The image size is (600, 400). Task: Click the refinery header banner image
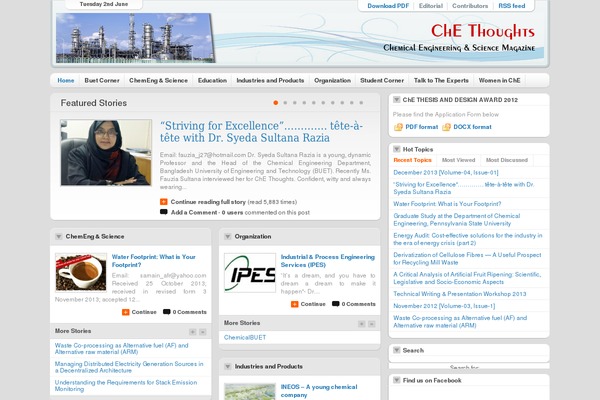point(135,38)
